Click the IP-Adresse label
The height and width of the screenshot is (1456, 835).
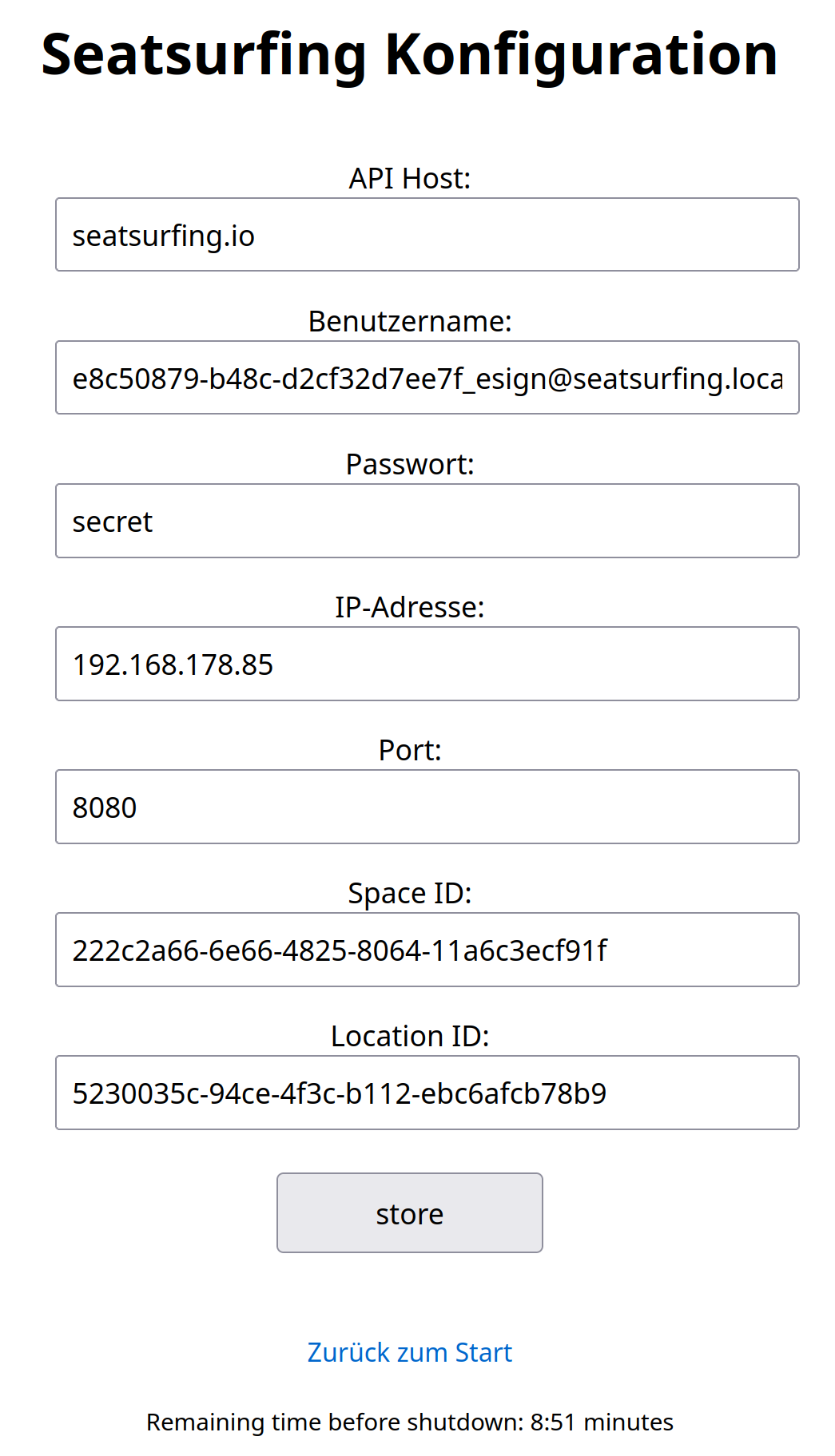(x=410, y=609)
